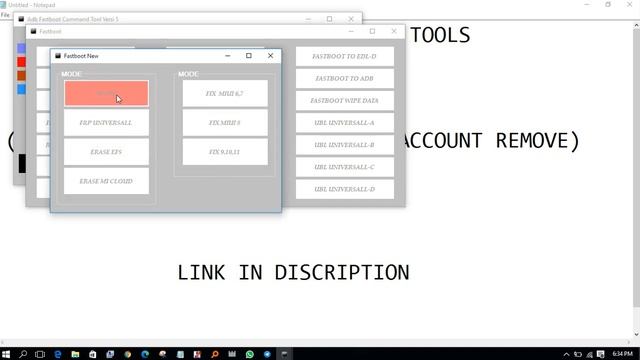Click the FIX MIUI 8 button

click(225, 122)
